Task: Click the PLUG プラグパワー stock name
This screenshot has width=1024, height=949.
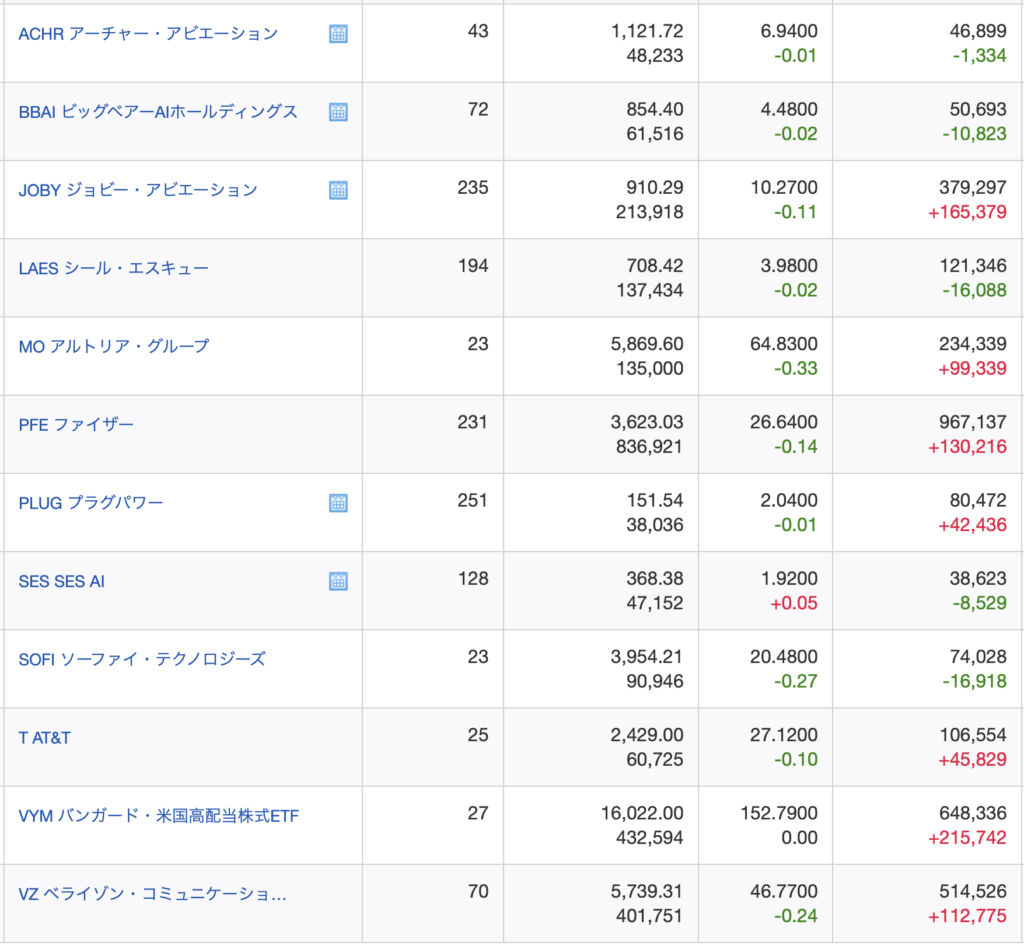Action: [91, 503]
